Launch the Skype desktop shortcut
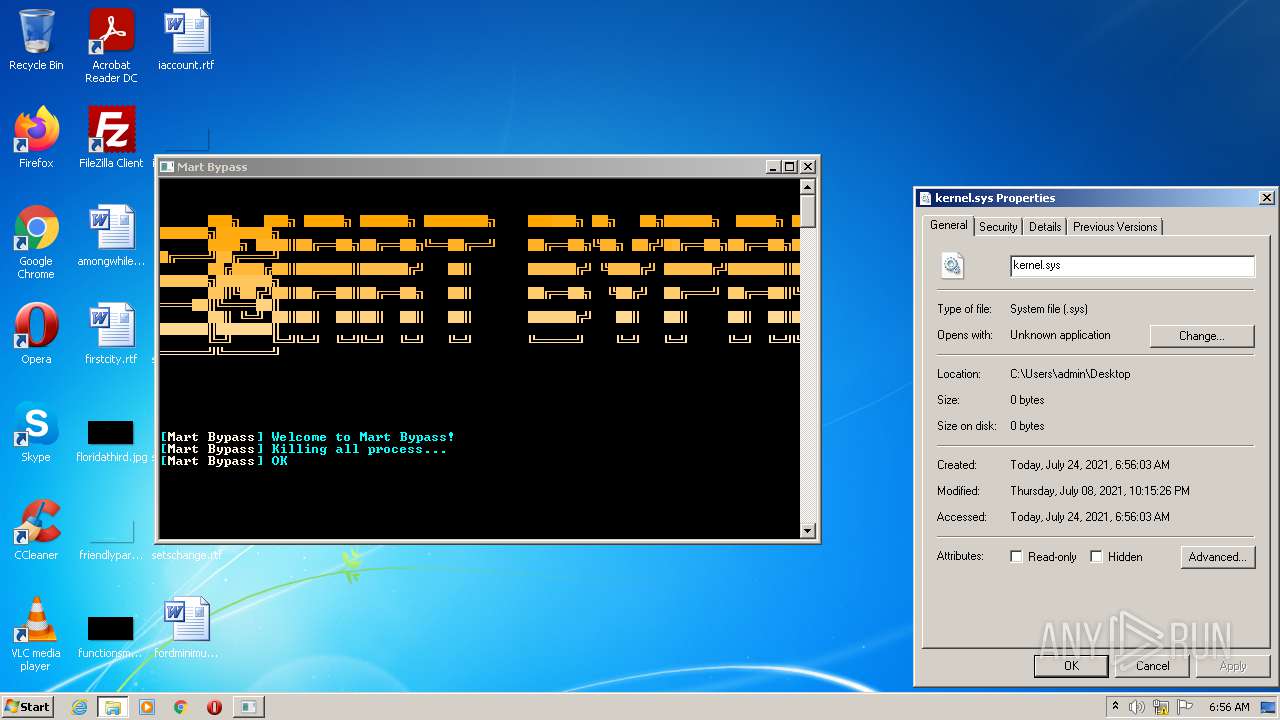This screenshot has width=1280, height=720. click(x=36, y=432)
